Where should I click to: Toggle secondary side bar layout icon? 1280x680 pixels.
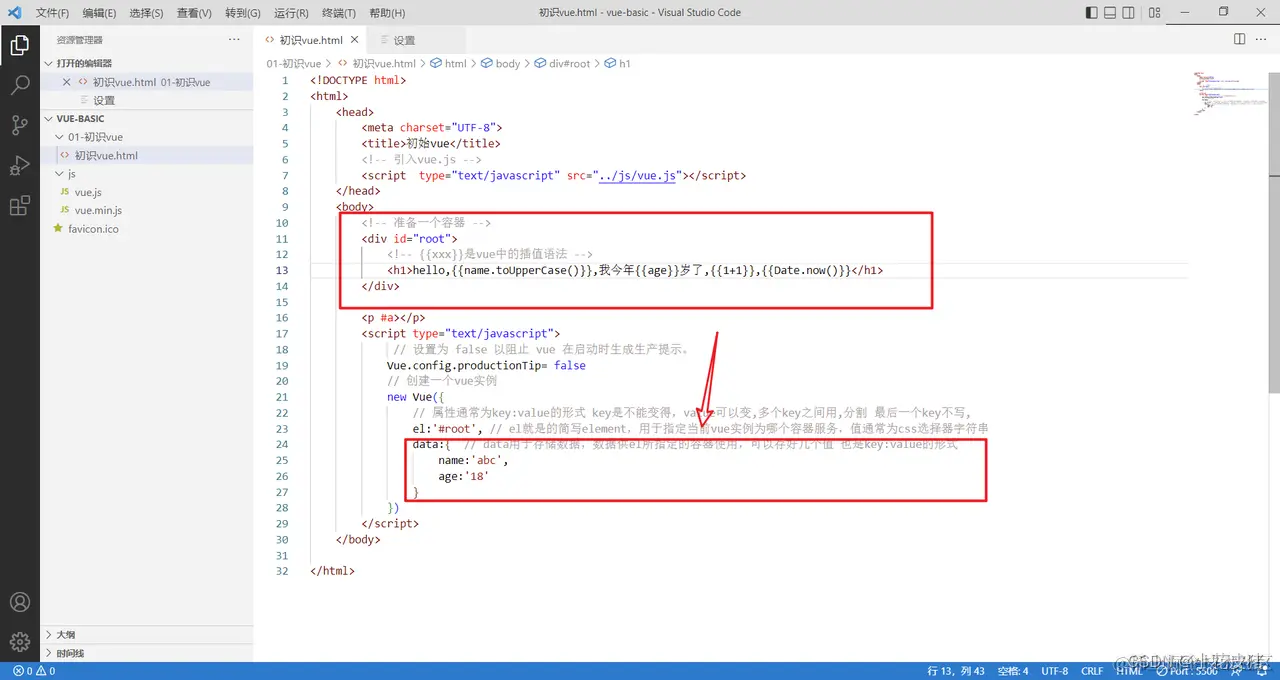pyautogui.click(x=1129, y=12)
